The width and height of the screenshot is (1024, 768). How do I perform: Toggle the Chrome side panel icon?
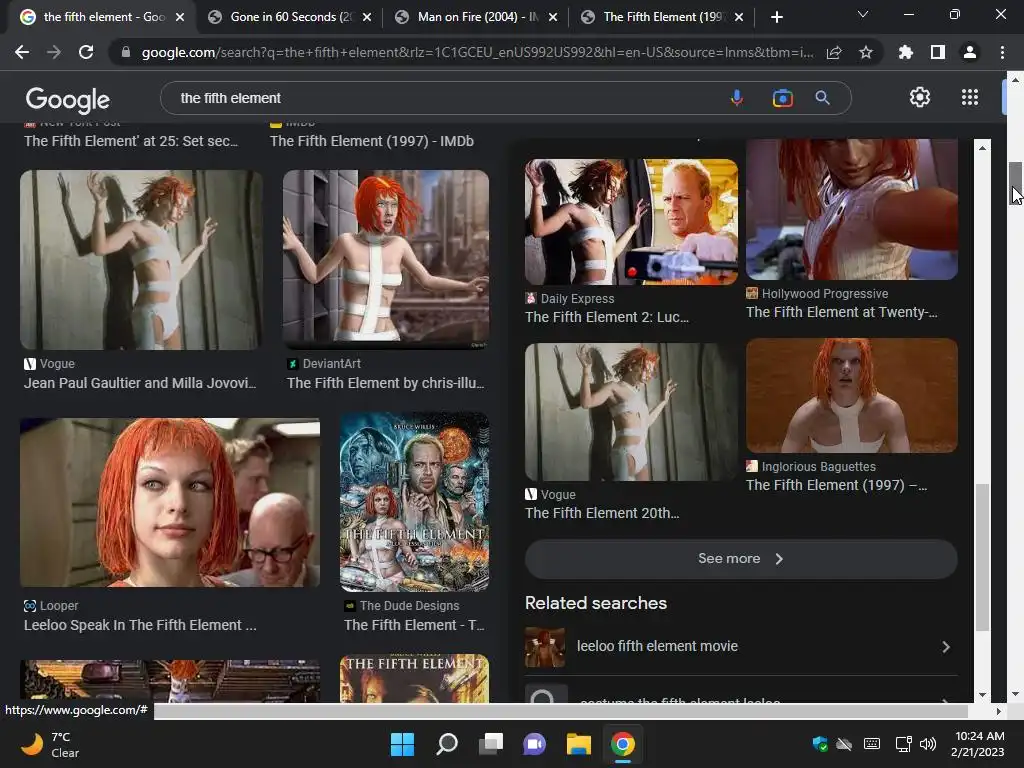coord(938,52)
